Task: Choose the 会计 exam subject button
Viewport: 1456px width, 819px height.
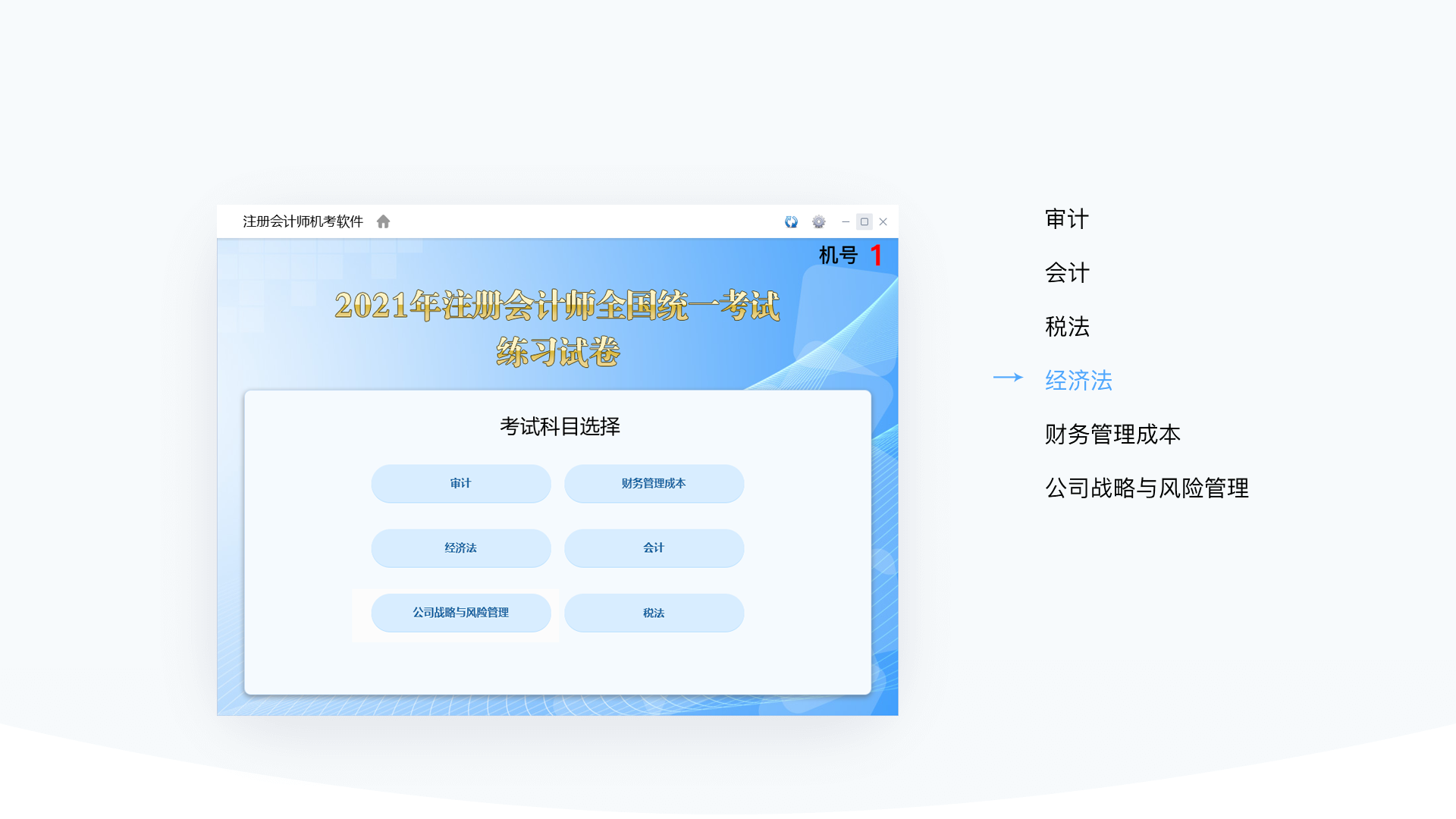Action: [x=654, y=548]
